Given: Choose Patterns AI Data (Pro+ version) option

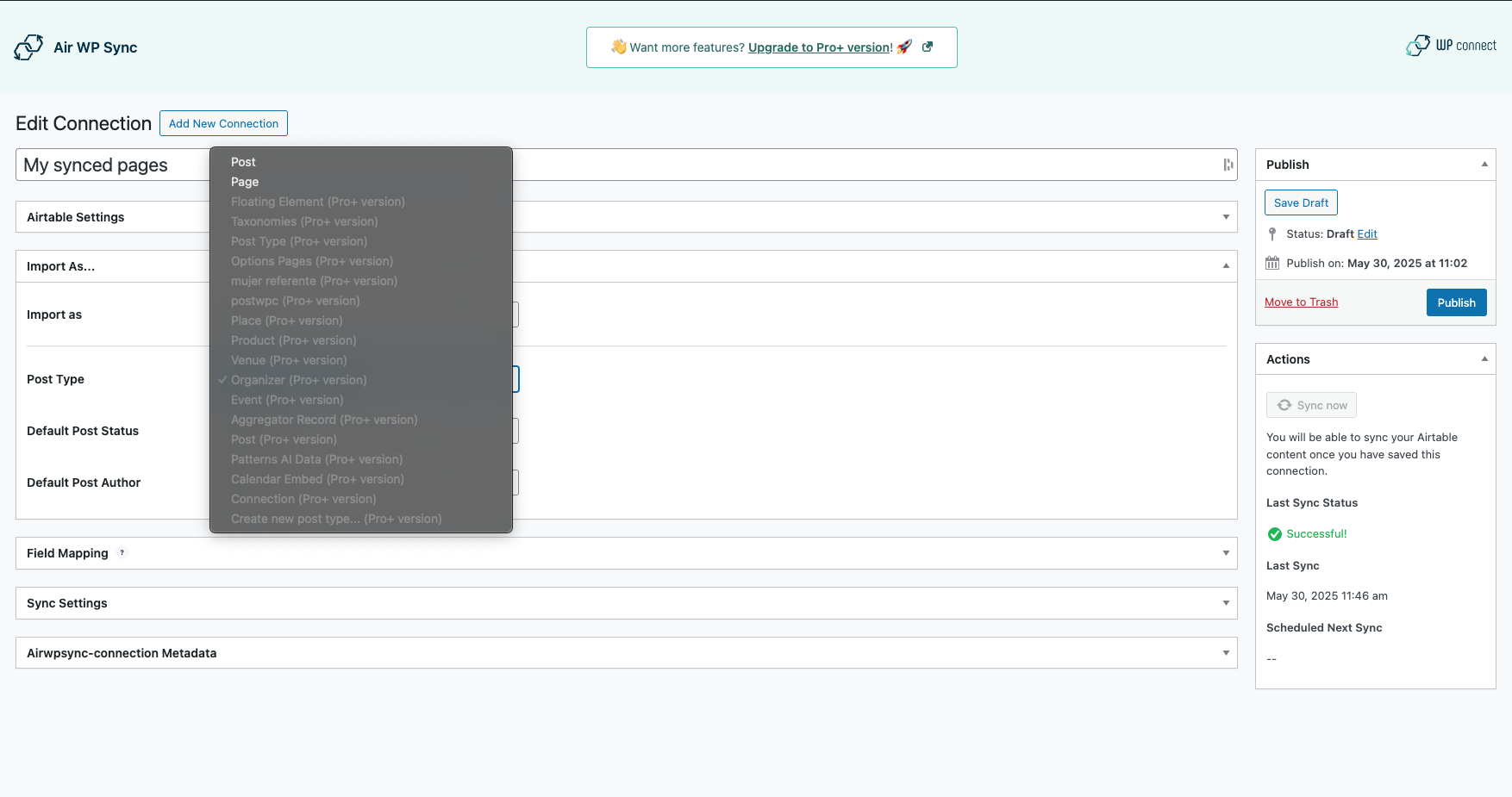Looking at the screenshot, I should pyautogui.click(x=361, y=459).
